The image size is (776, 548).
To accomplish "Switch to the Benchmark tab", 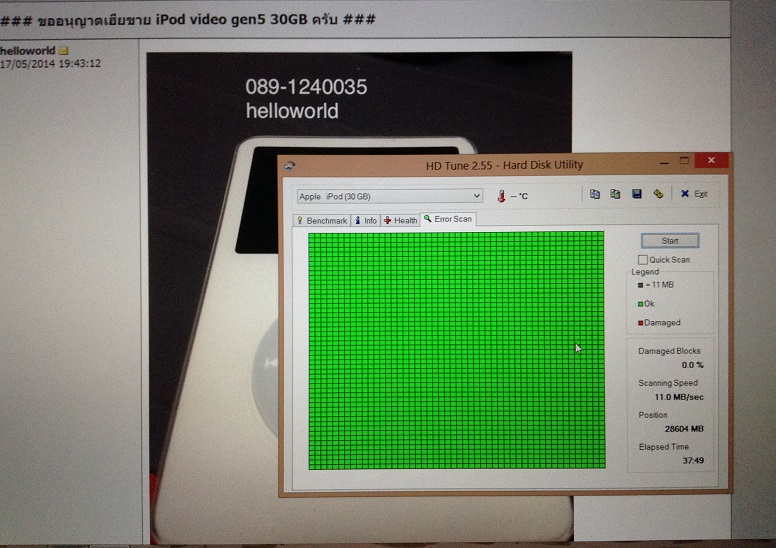I will tap(321, 220).
